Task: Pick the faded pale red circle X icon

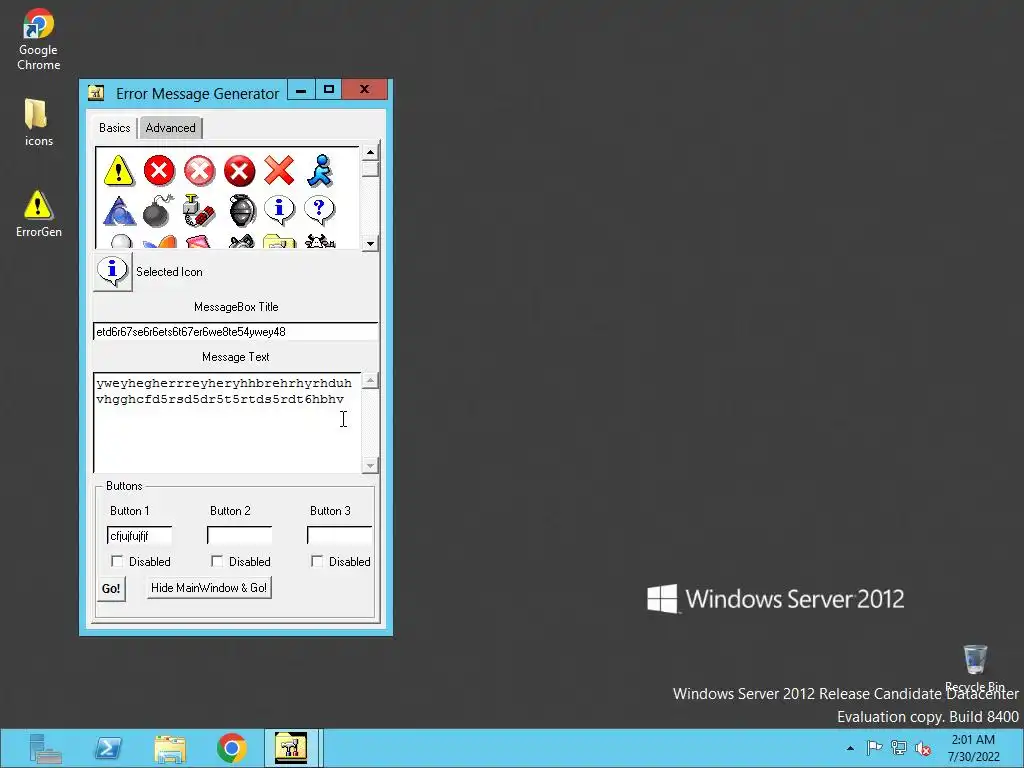Action: coord(199,171)
